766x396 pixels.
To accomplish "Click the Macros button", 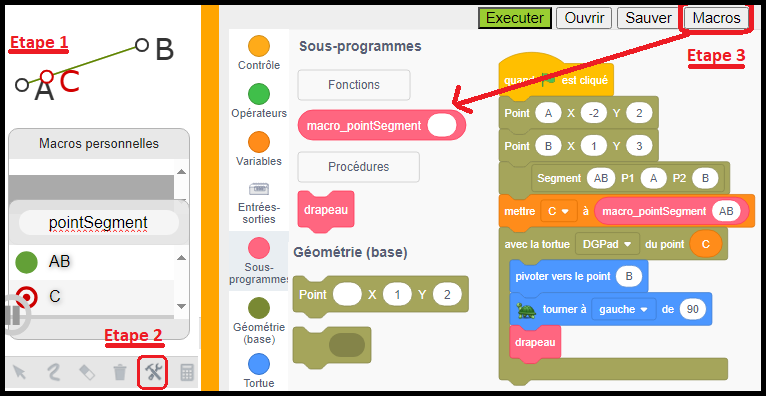I will click(x=717, y=18).
